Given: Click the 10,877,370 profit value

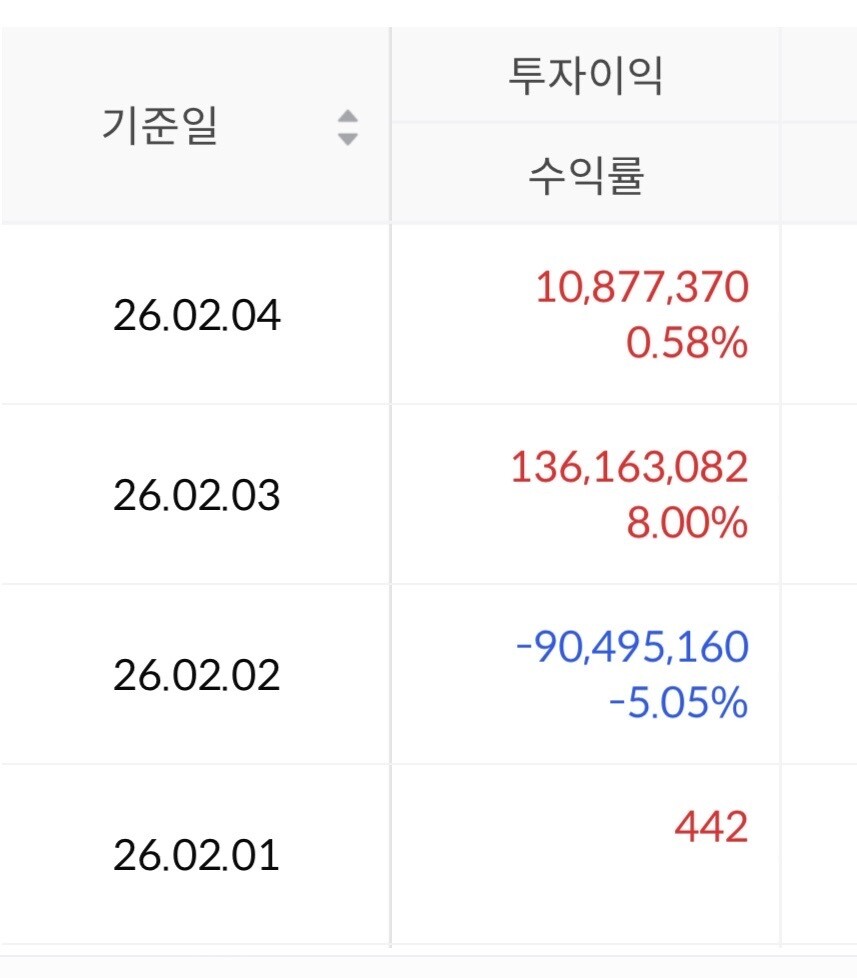Looking at the screenshot, I should pyautogui.click(x=642, y=289).
